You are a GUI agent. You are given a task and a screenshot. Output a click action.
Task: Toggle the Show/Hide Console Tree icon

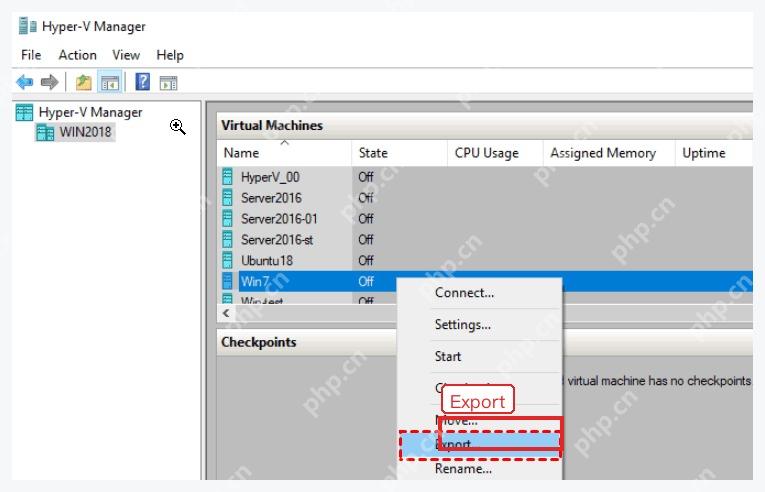[x=110, y=82]
